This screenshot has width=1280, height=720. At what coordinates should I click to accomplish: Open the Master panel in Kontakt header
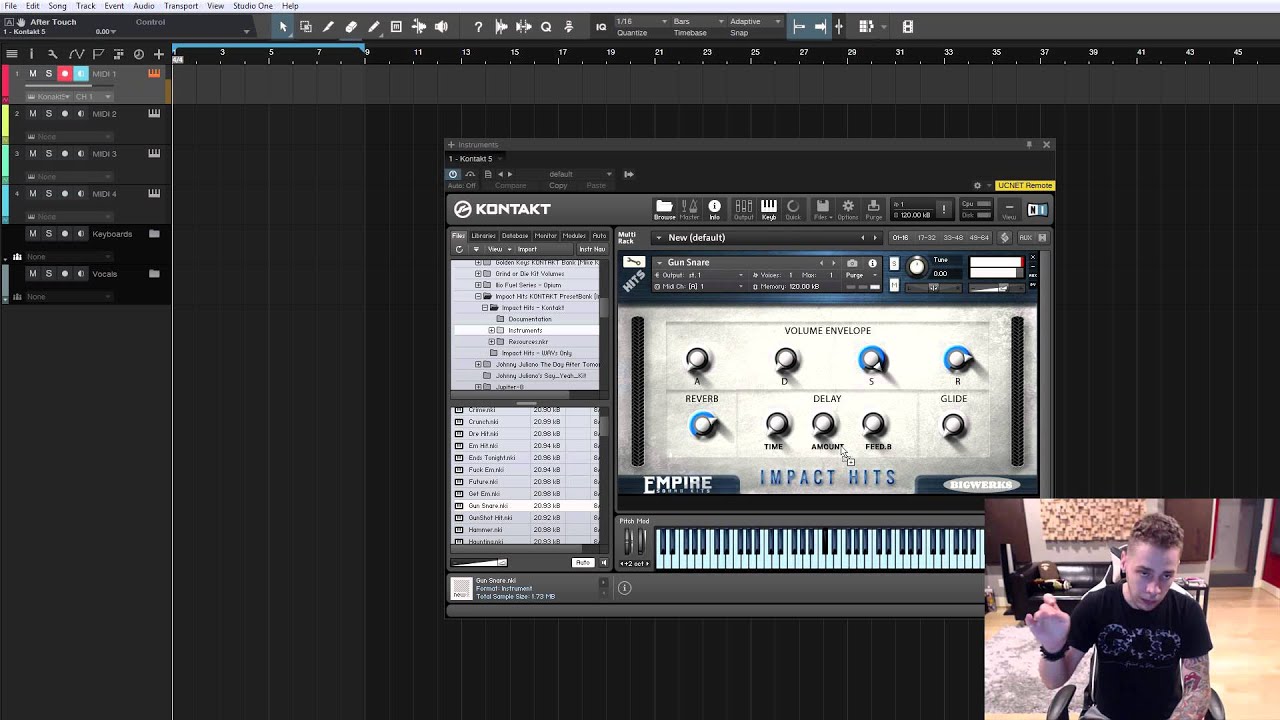tap(690, 208)
